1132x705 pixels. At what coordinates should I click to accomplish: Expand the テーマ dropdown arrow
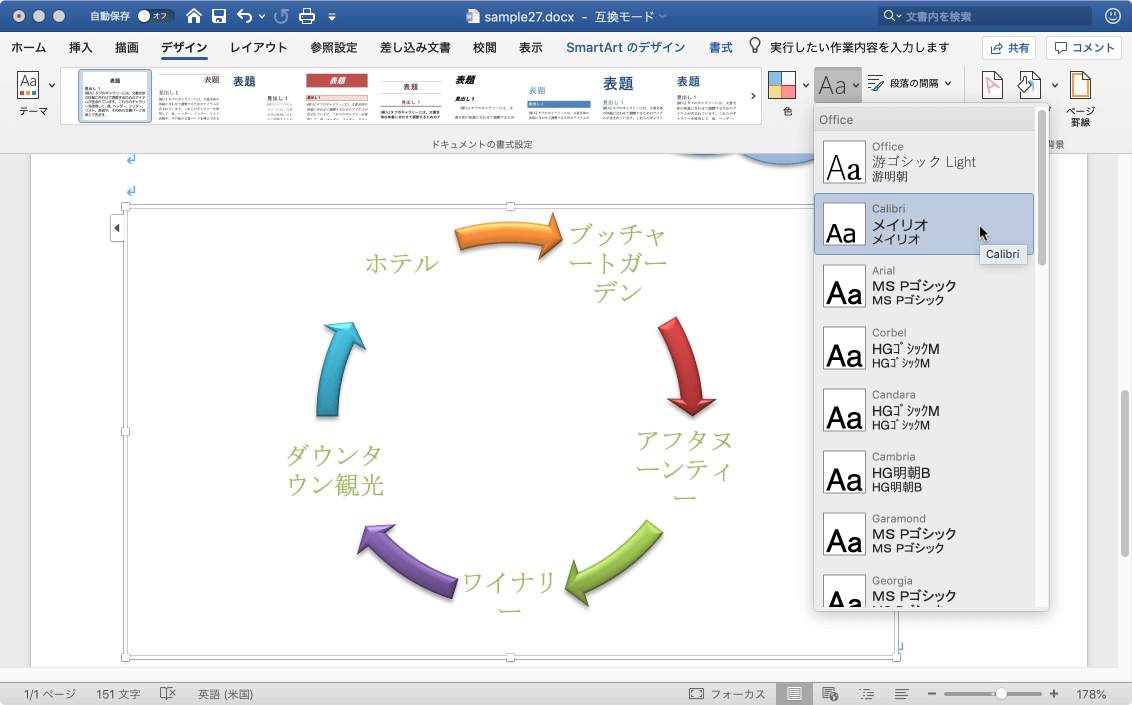[x=52, y=85]
